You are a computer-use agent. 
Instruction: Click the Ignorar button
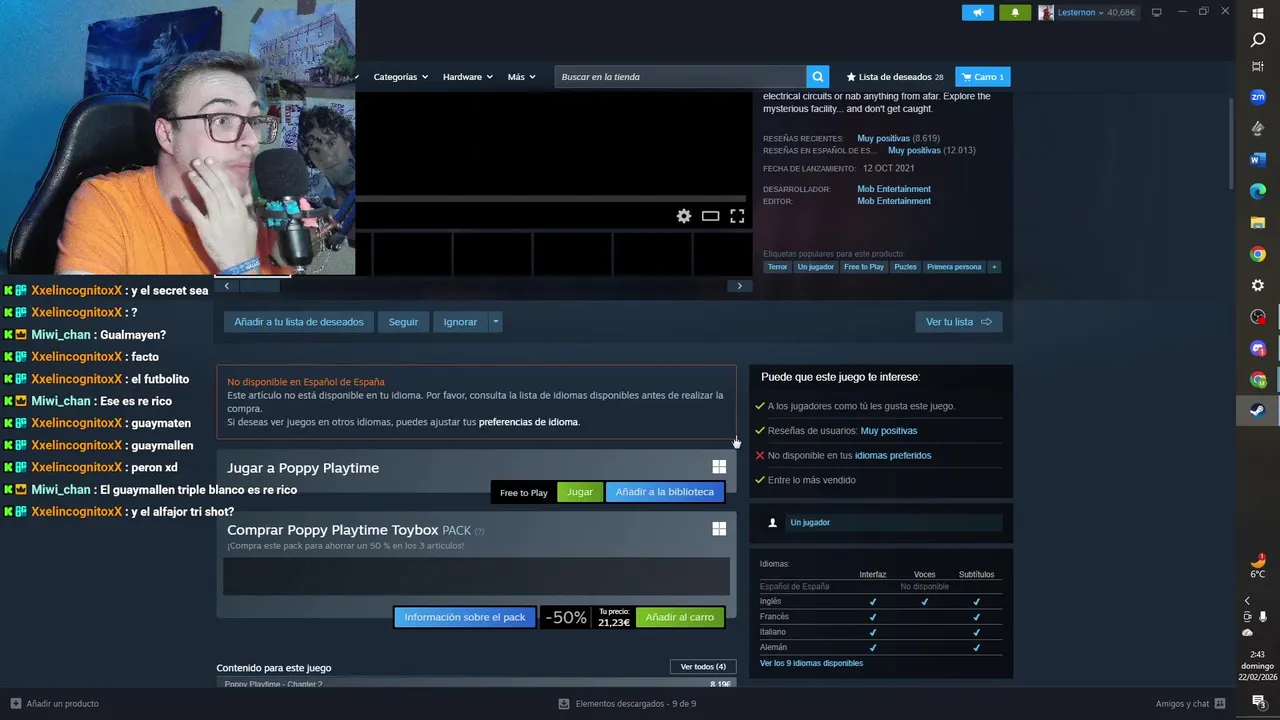click(x=460, y=322)
